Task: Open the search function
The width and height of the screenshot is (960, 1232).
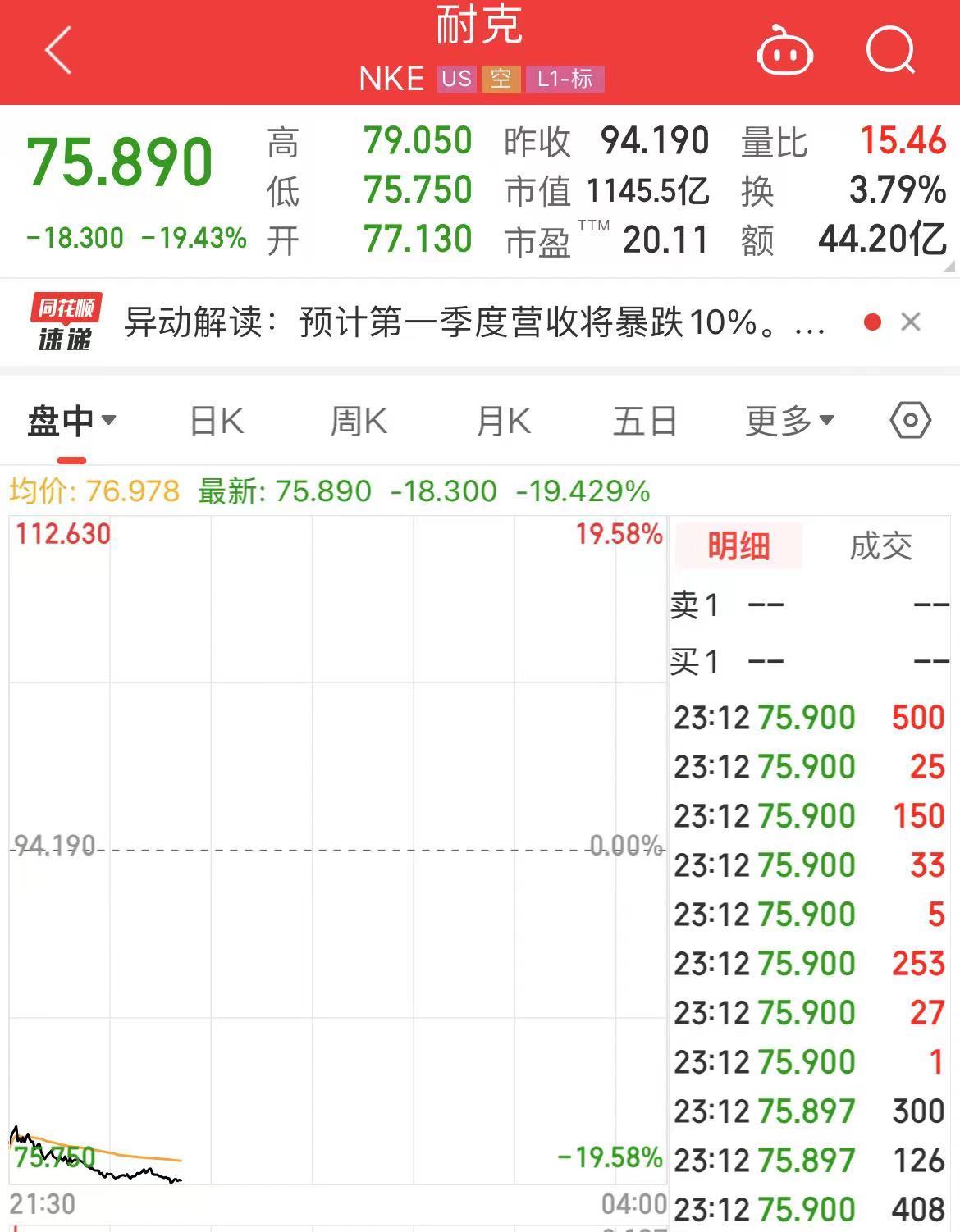Action: pyautogui.click(x=892, y=51)
